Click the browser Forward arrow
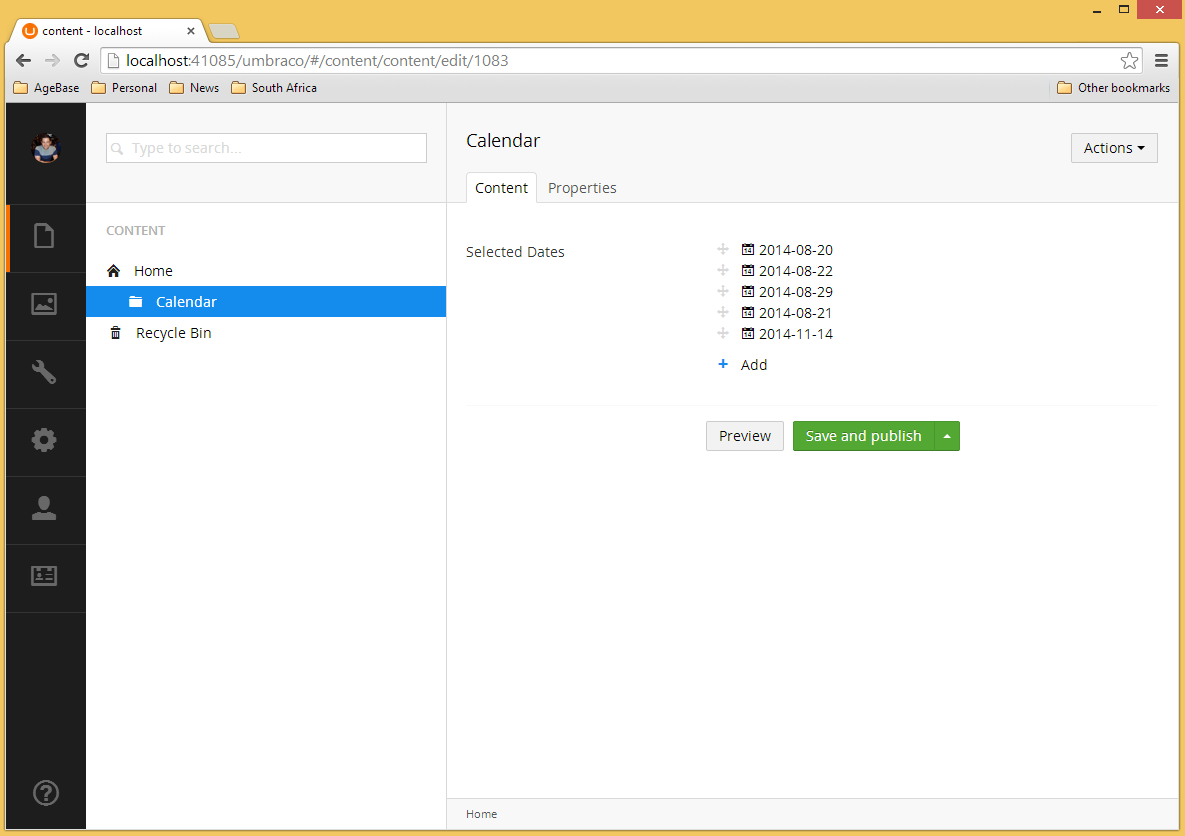Viewport: 1185px width, 836px height. pos(52,60)
